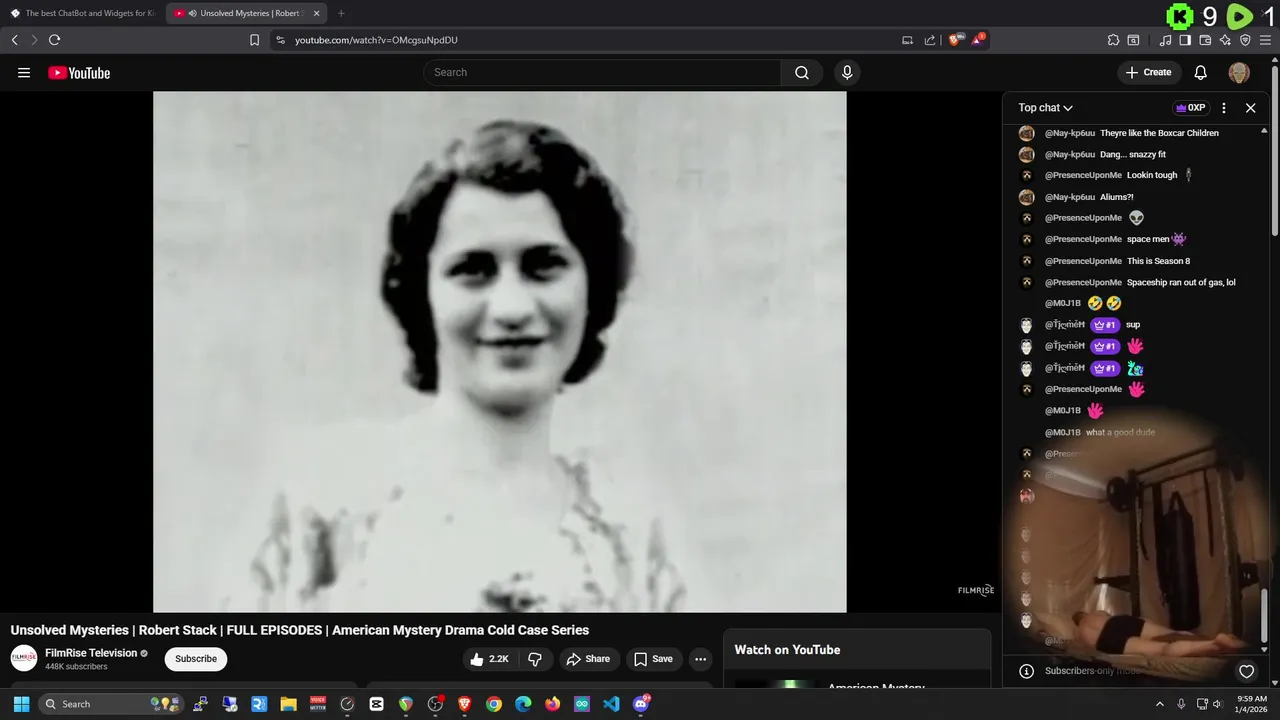
Task: Click the 0XP crown badge
Action: click(x=1191, y=108)
